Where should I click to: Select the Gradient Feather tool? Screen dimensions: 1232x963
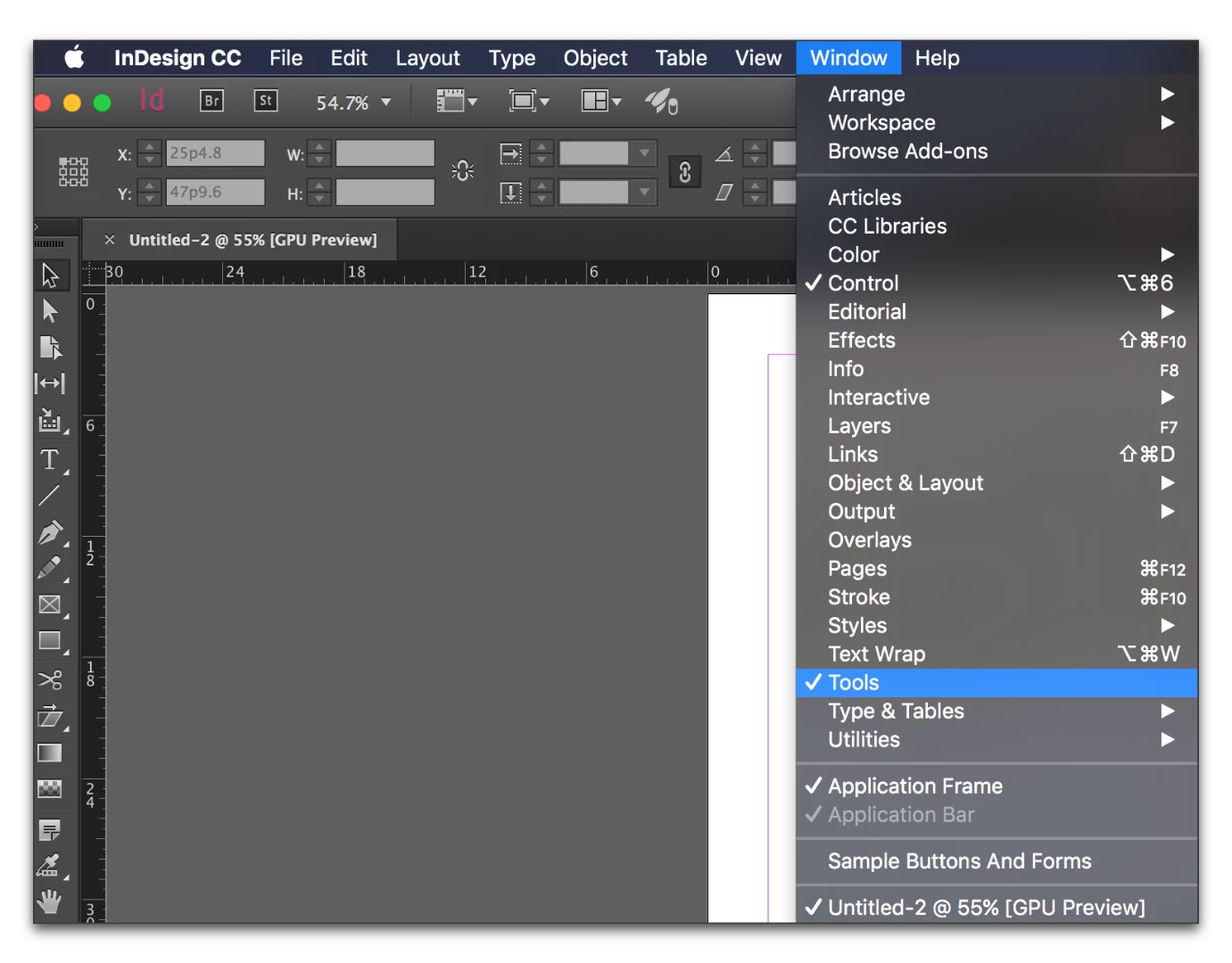click(x=50, y=789)
